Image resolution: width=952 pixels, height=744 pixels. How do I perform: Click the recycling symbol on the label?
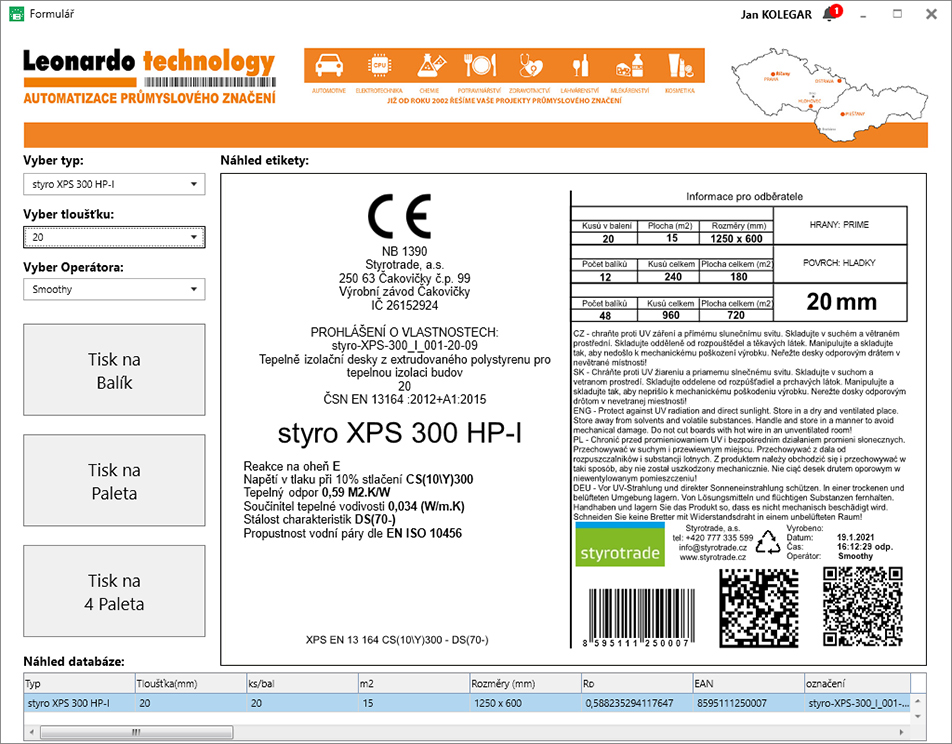(769, 542)
